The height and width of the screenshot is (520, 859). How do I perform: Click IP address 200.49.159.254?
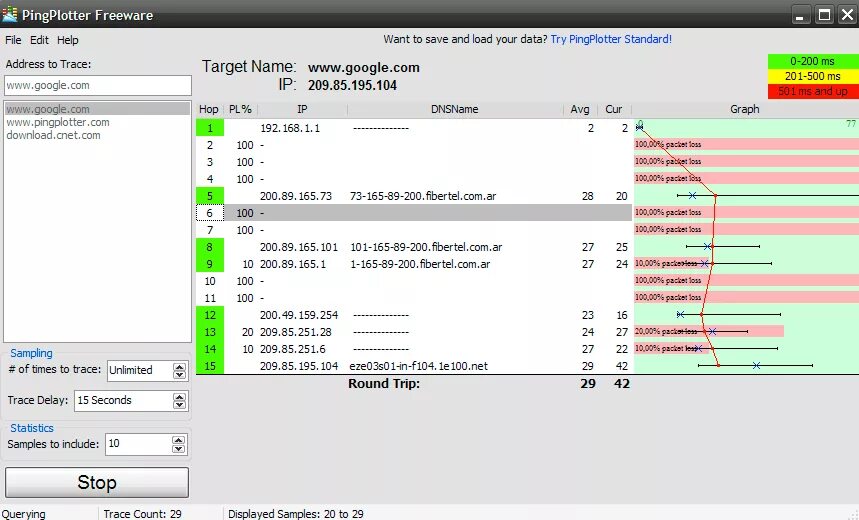click(x=299, y=315)
